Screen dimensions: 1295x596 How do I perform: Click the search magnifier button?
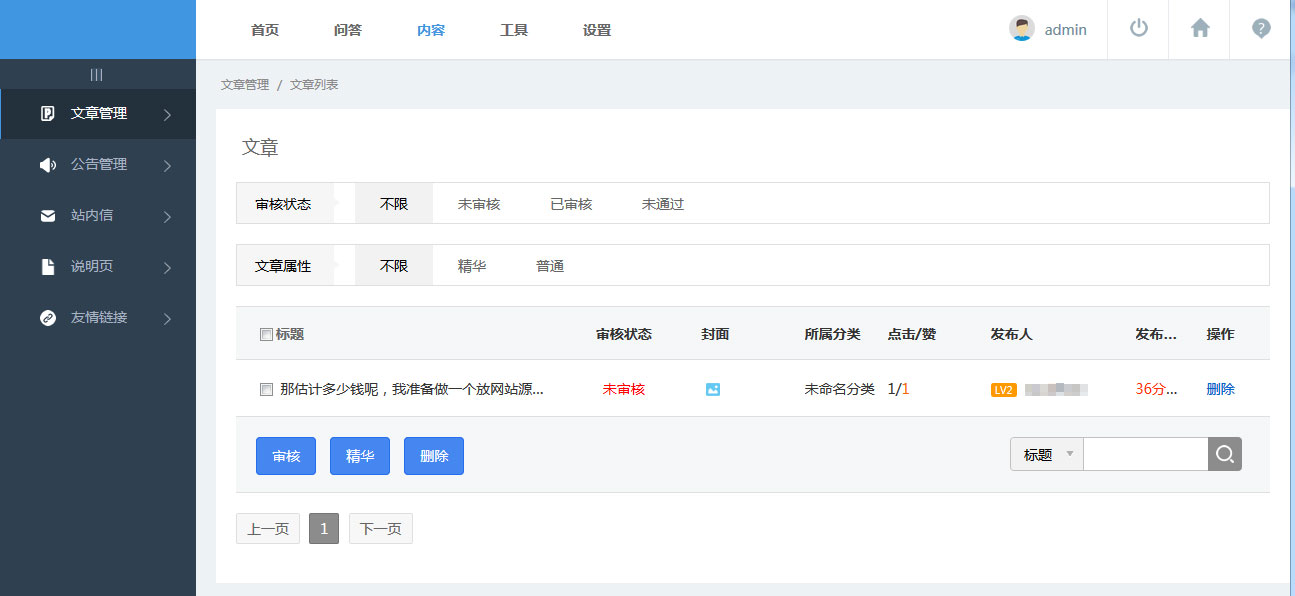[1225, 454]
